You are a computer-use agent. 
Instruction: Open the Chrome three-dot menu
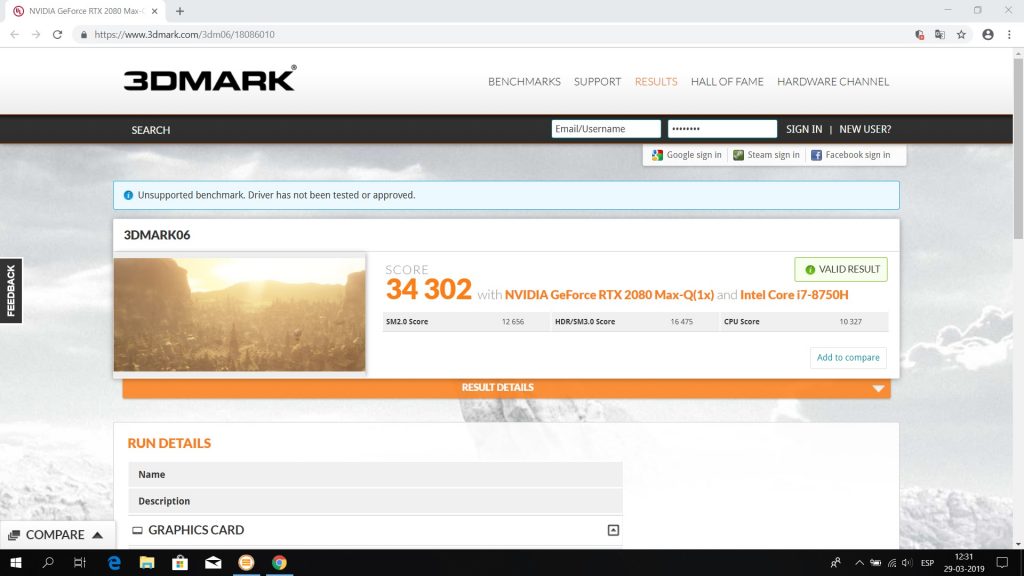point(1009,34)
